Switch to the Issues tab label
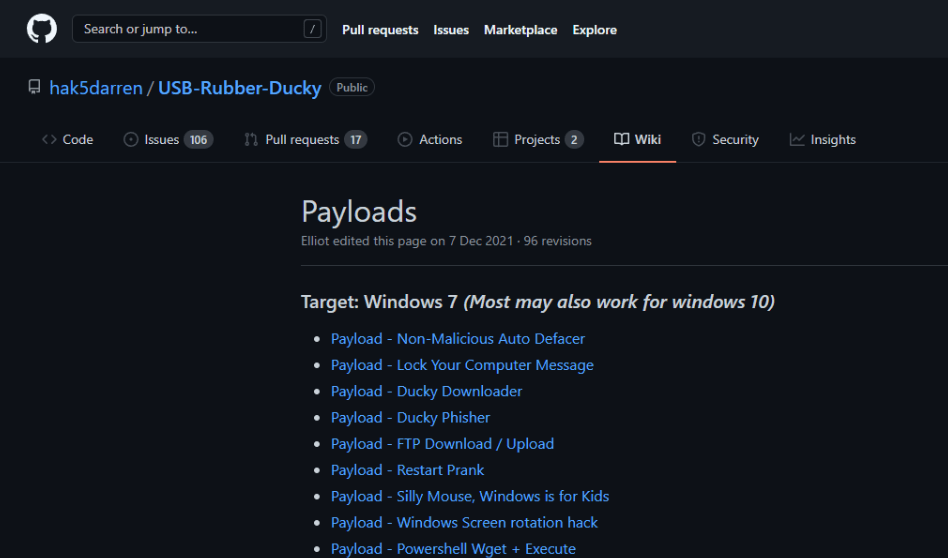948x558 pixels. click(x=161, y=140)
